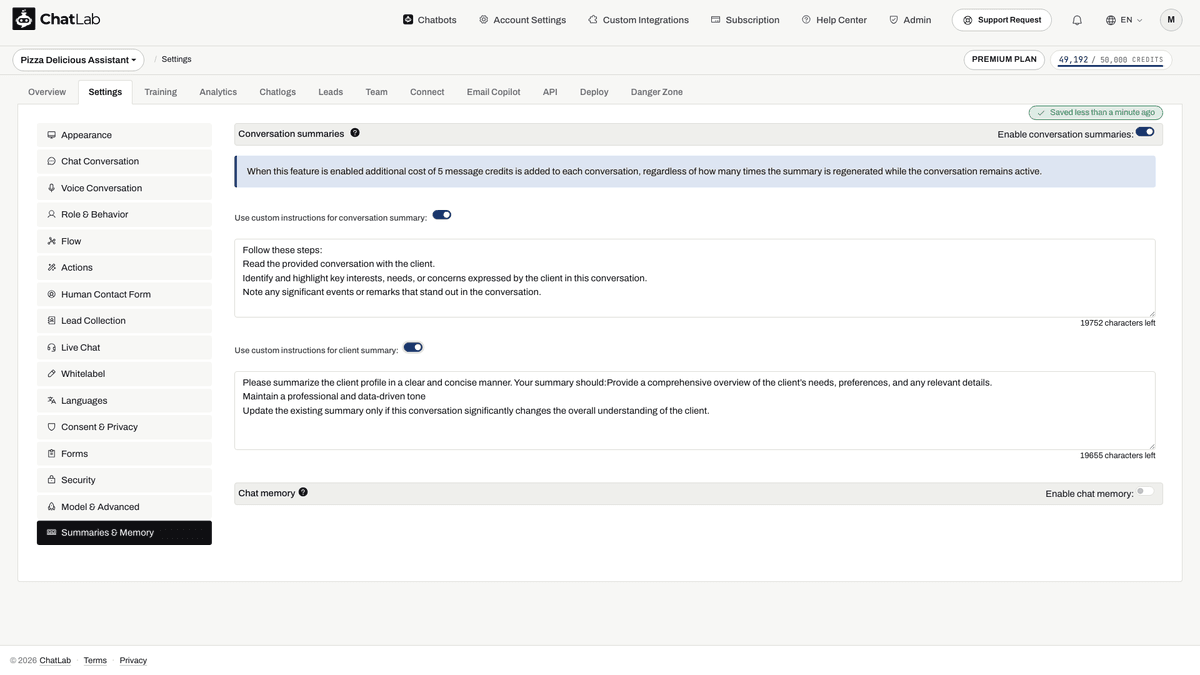Switch to the API tab
The width and height of the screenshot is (1200, 675).
(x=550, y=92)
